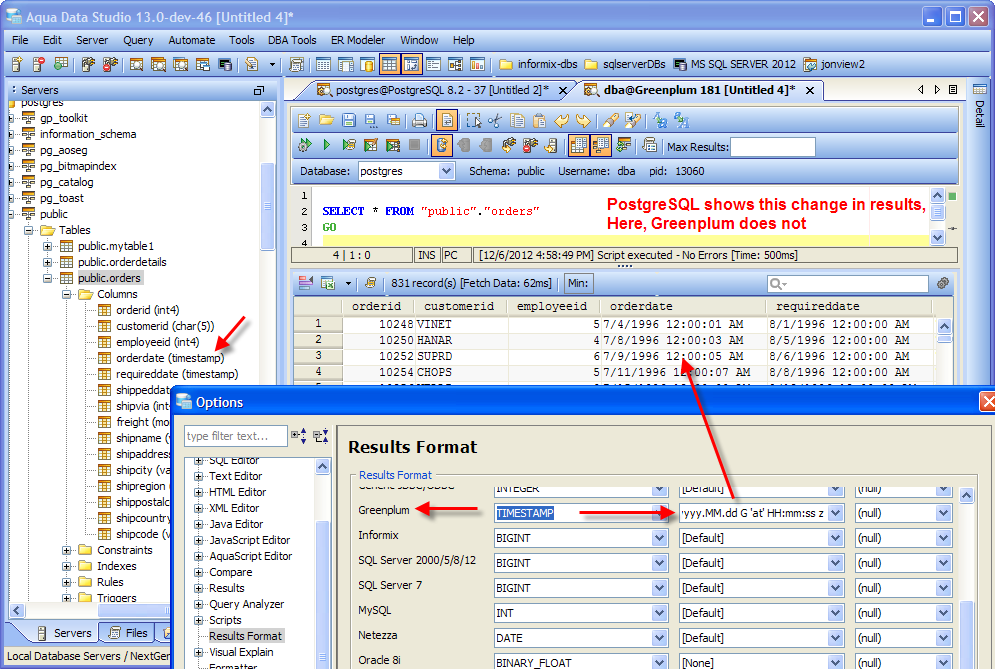Toggle the pivot grid button in main toolbar
This screenshot has width=995, height=669.
coord(411,64)
